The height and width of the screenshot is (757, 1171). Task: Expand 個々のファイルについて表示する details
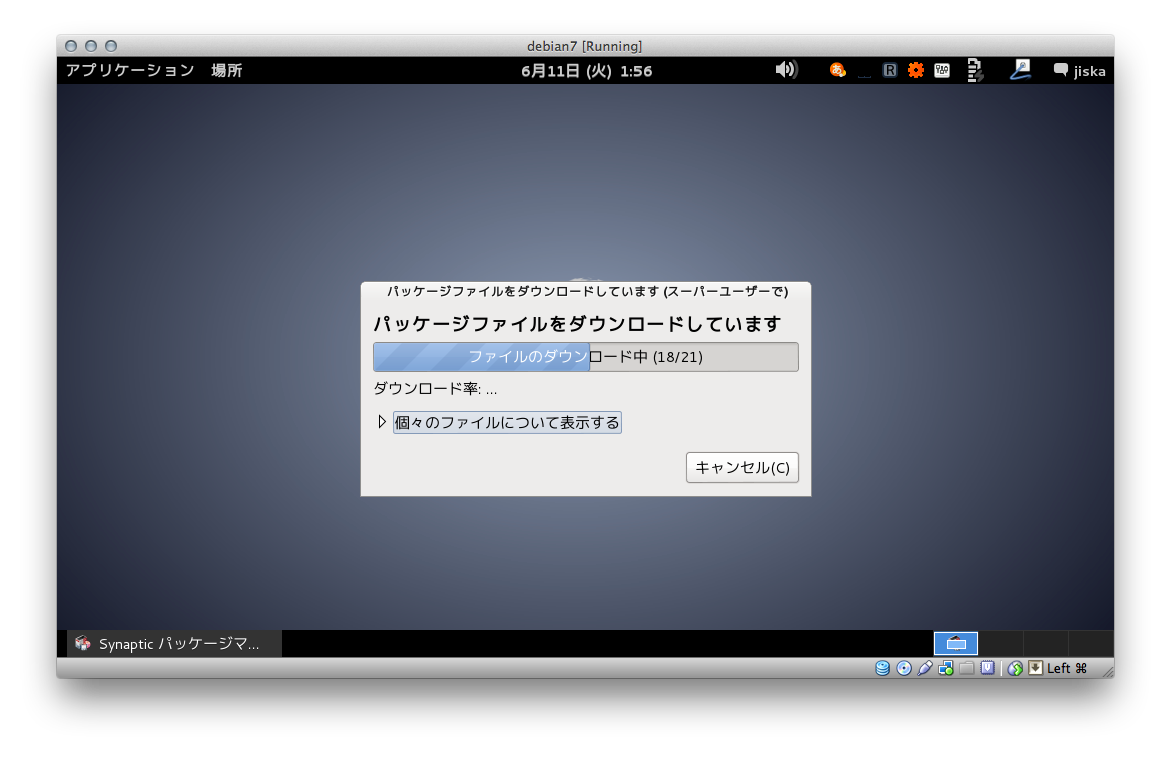pyautogui.click(x=500, y=423)
